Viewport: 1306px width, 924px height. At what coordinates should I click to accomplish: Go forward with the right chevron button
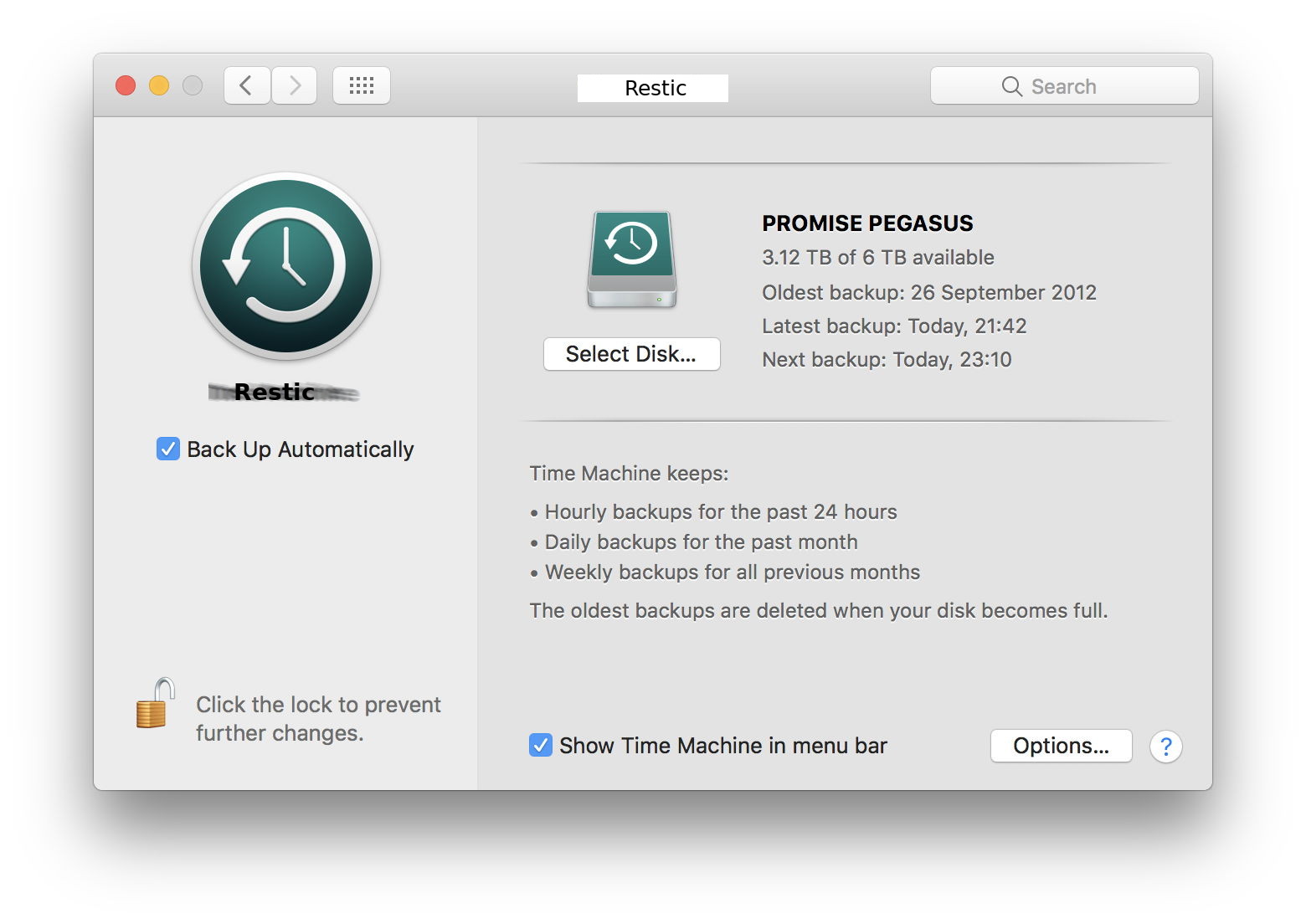(x=294, y=85)
